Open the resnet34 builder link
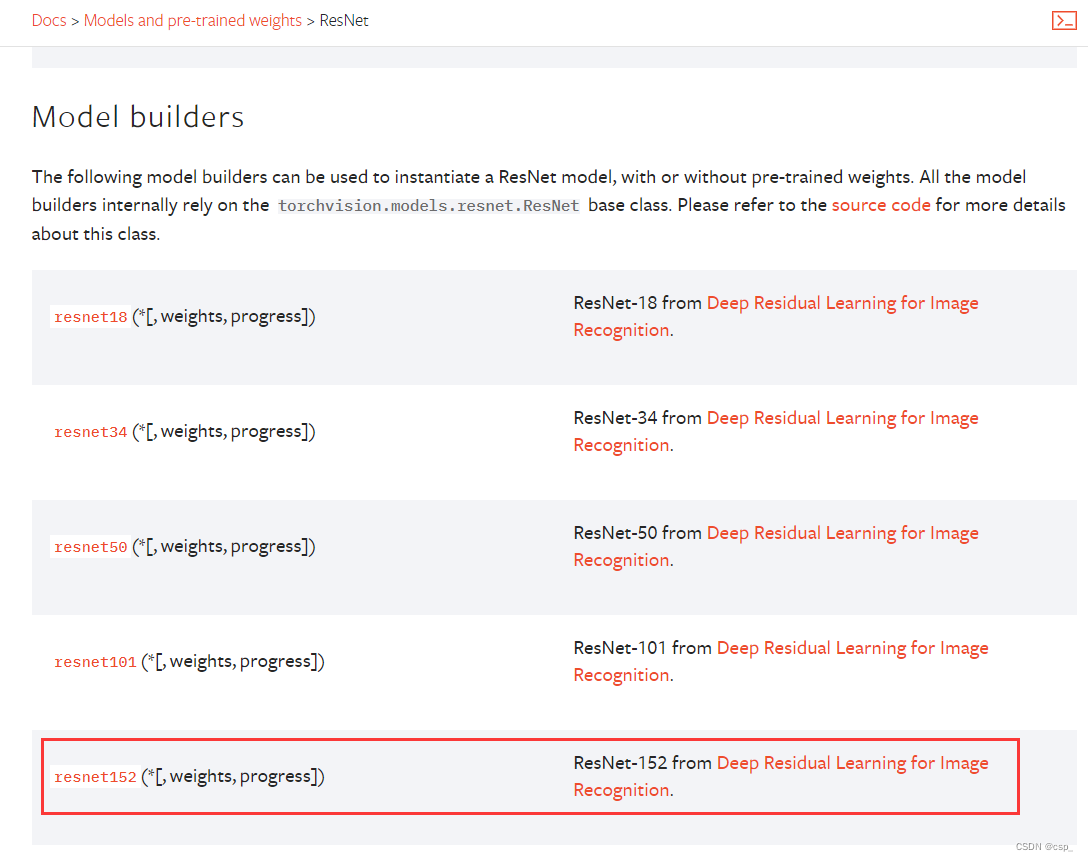This screenshot has width=1088, height=861. click(x=91, y=432)
